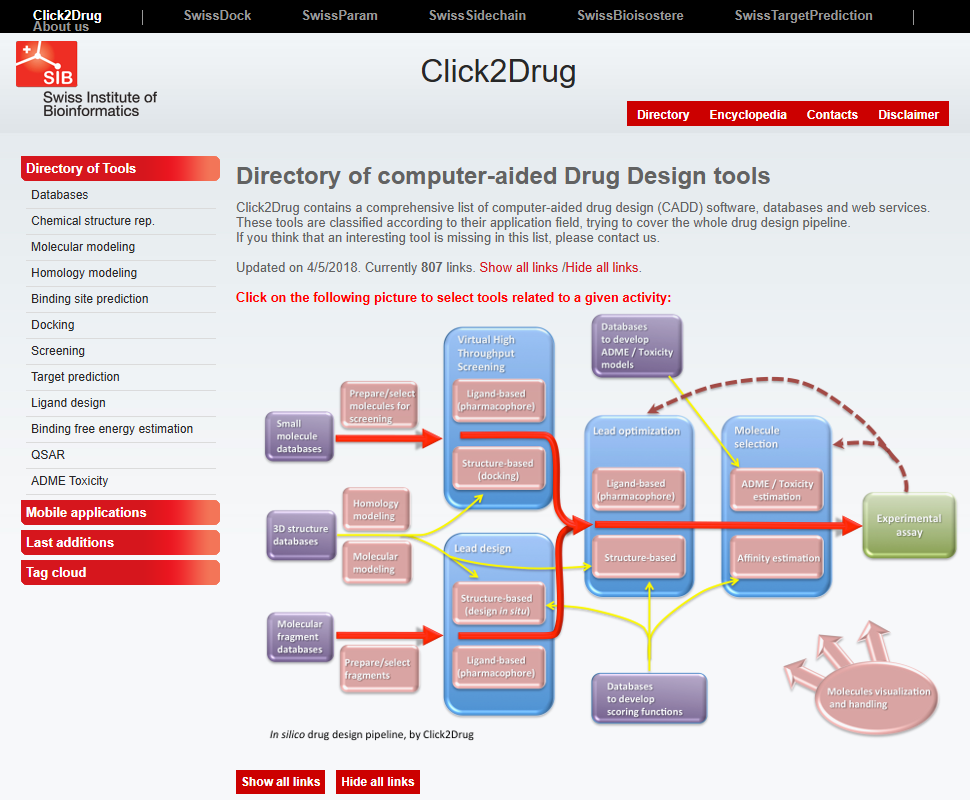Open SwissSidechain from the top bar
The height and width of the screenshot is (800, 970).
(477, 15)
